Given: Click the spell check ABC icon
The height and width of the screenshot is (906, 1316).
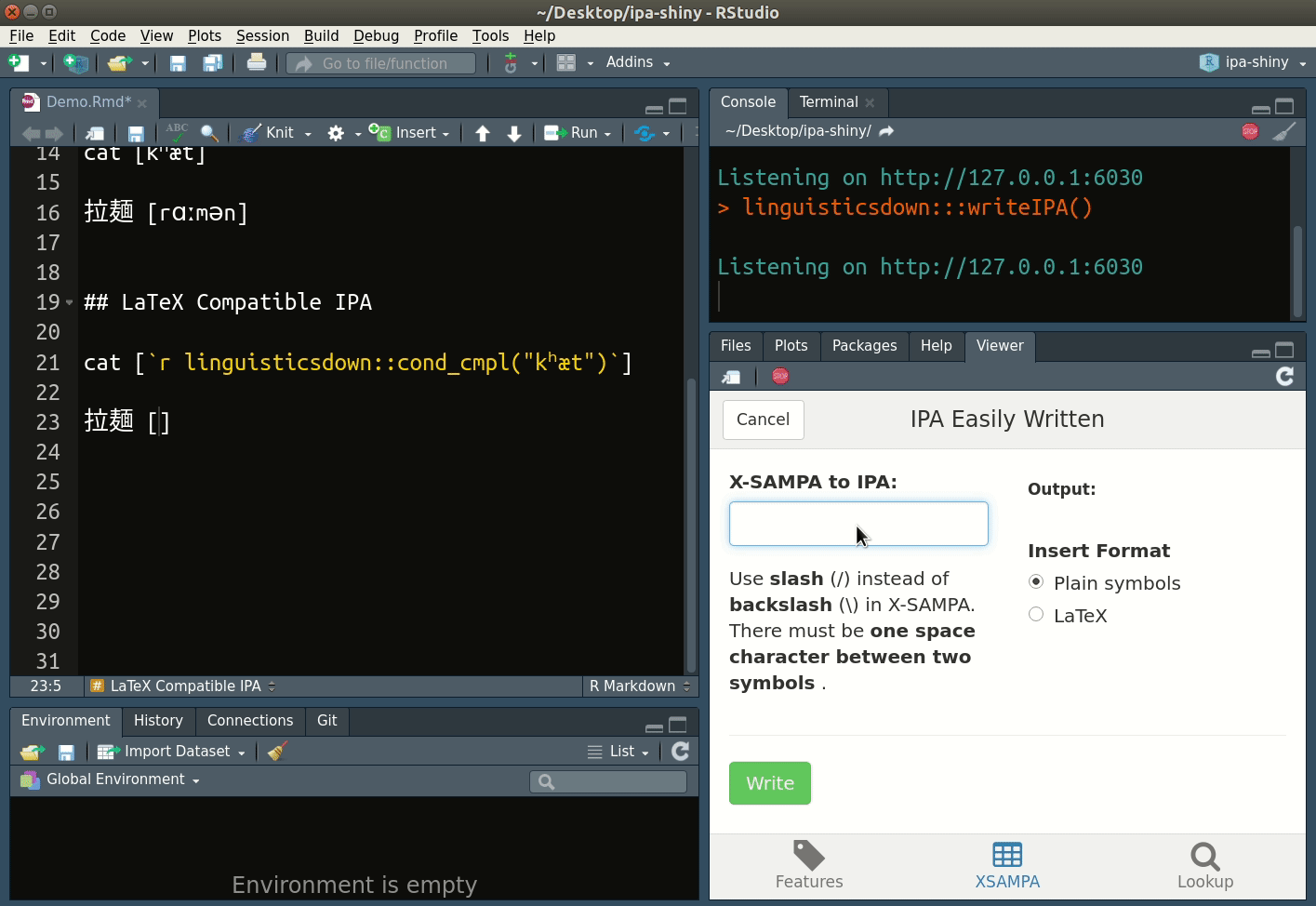Looking at the screenshot, I should [177, 133].
